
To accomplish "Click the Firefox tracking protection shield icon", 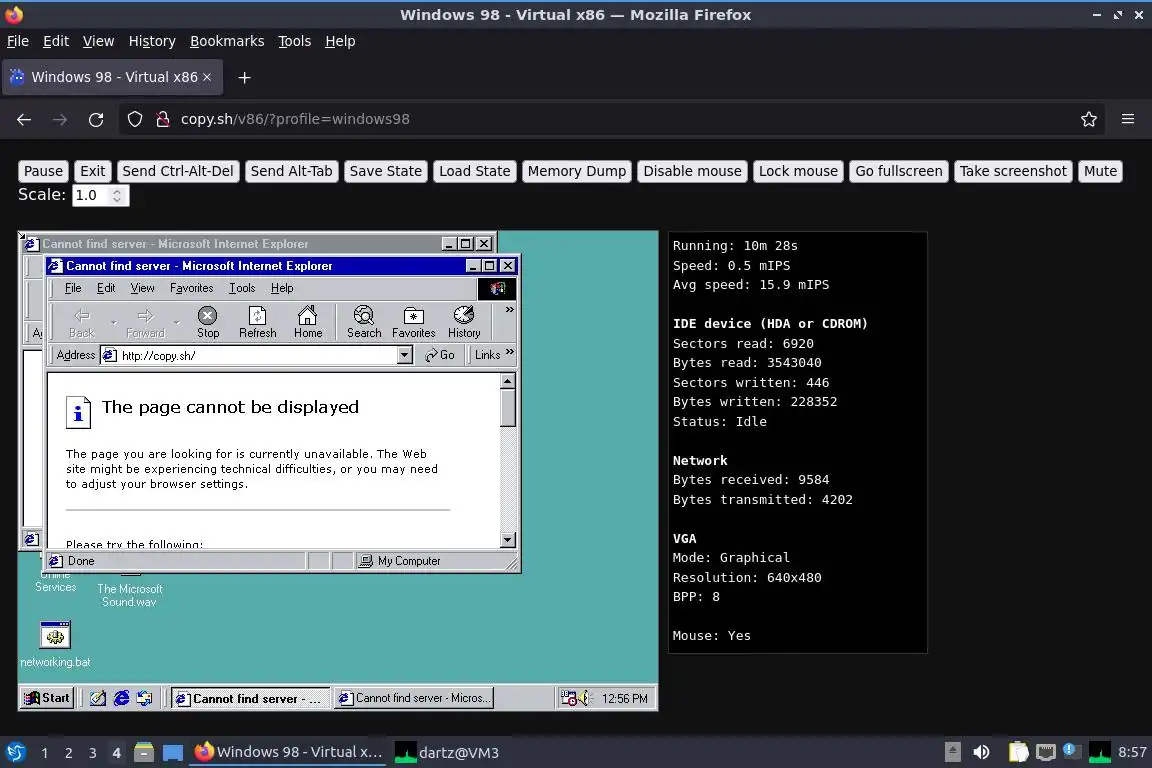I will (x=135, y=119).
